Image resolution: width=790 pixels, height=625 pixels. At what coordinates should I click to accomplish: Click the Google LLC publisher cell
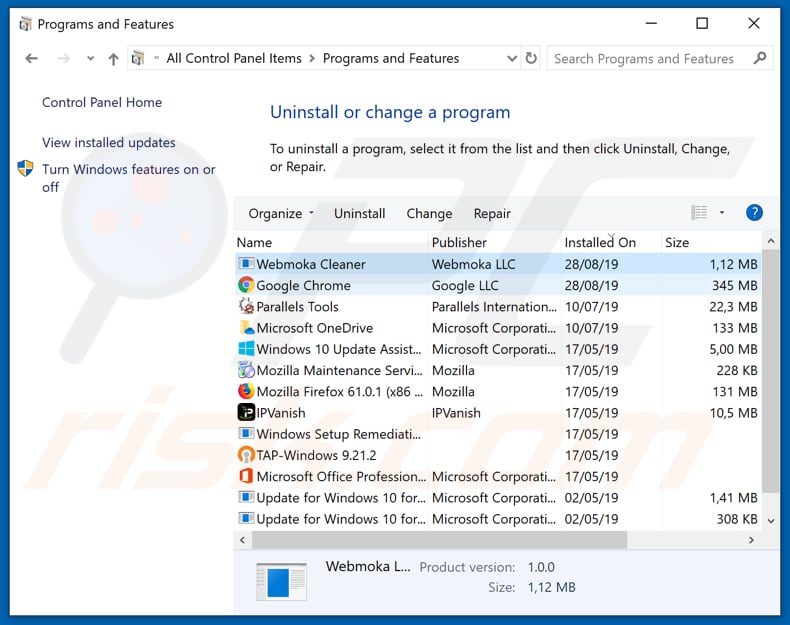[465, 285]
